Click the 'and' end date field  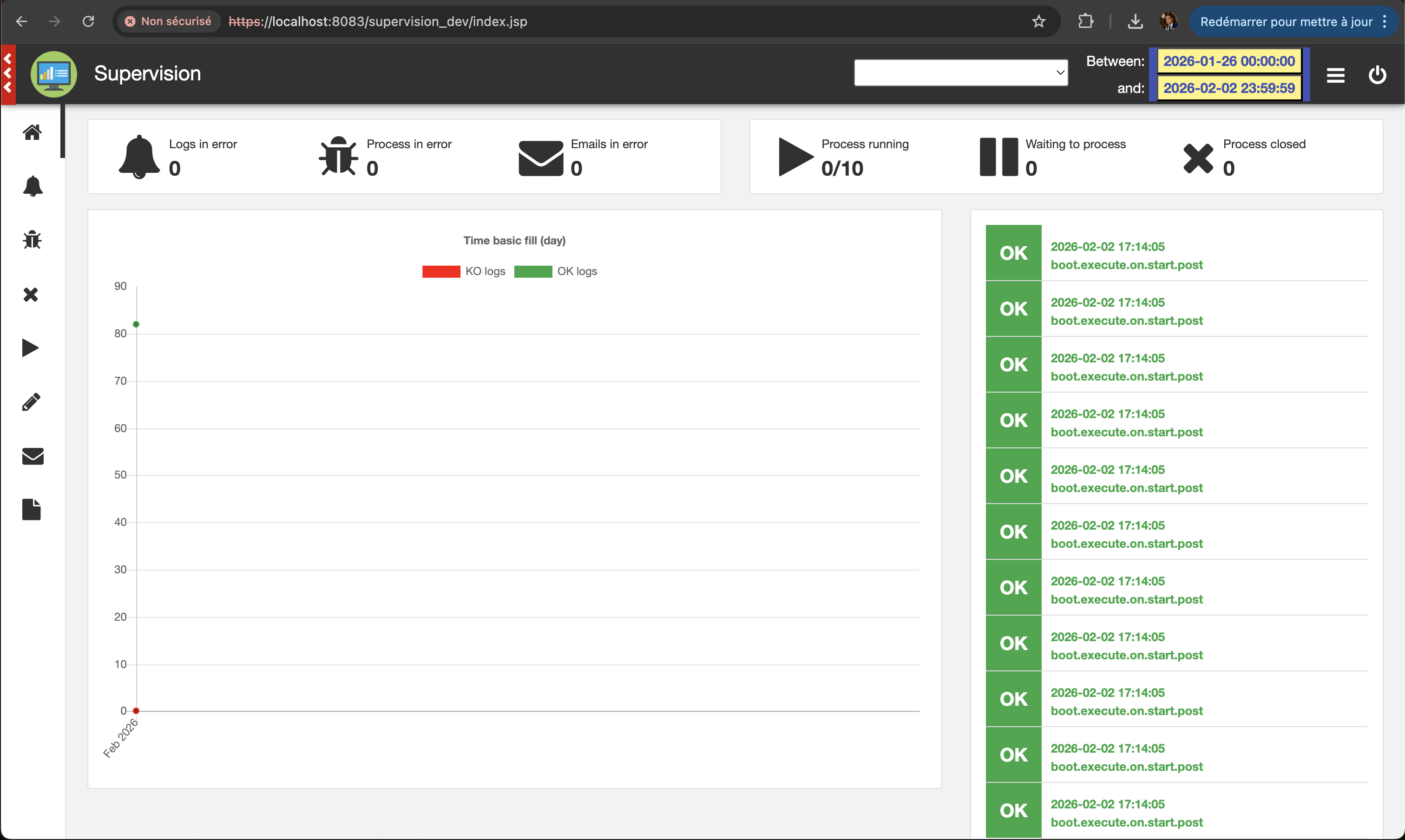[1228, 88]
